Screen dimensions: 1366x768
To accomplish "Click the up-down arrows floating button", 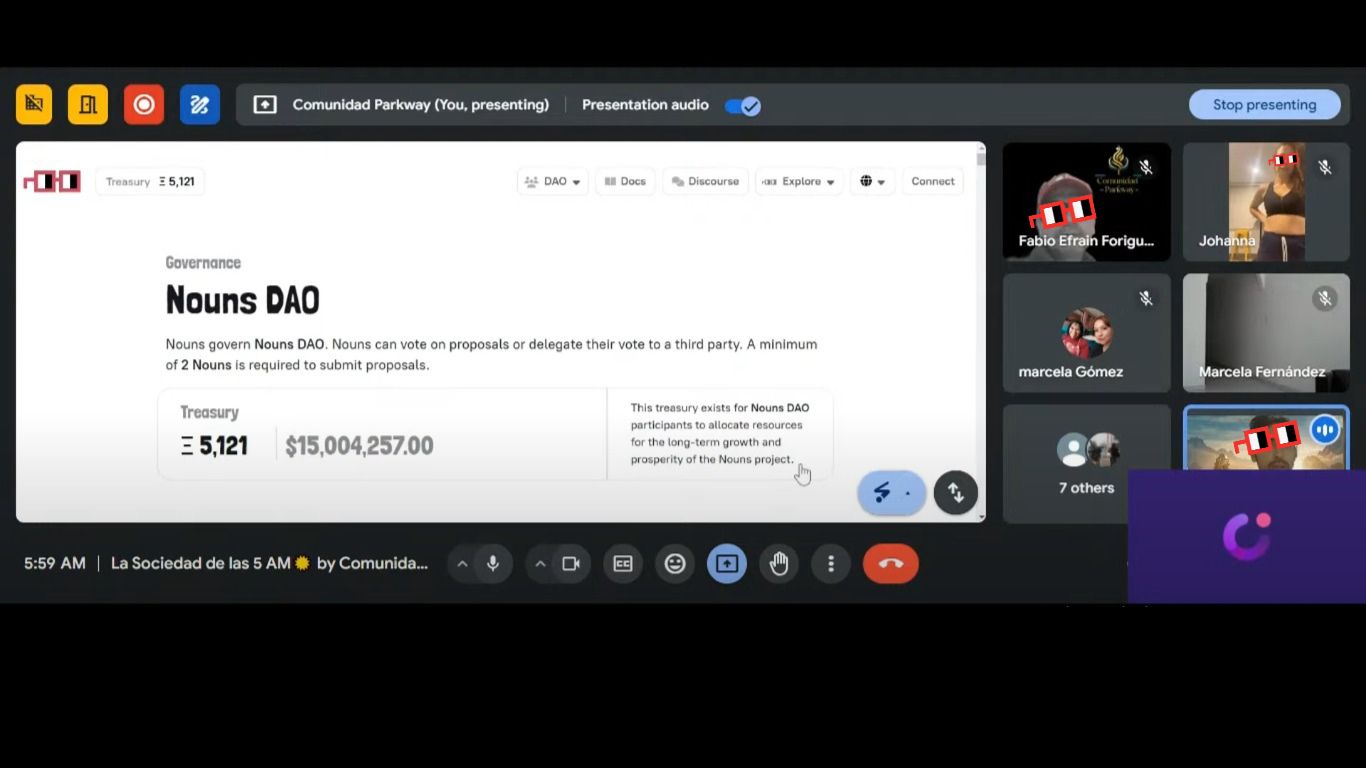I will tap(956, 492).
